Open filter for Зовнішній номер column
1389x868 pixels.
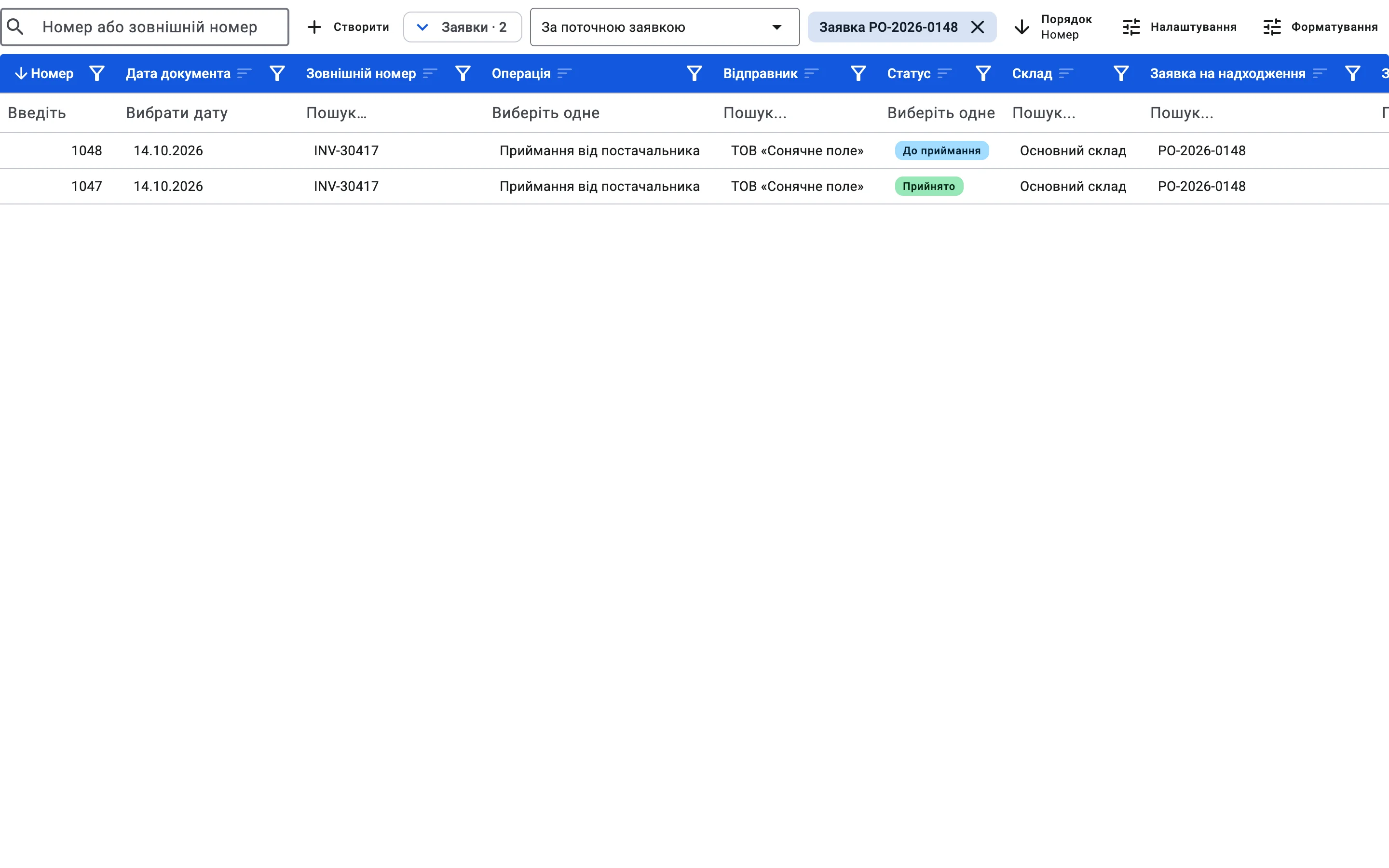tap(463, 73)
